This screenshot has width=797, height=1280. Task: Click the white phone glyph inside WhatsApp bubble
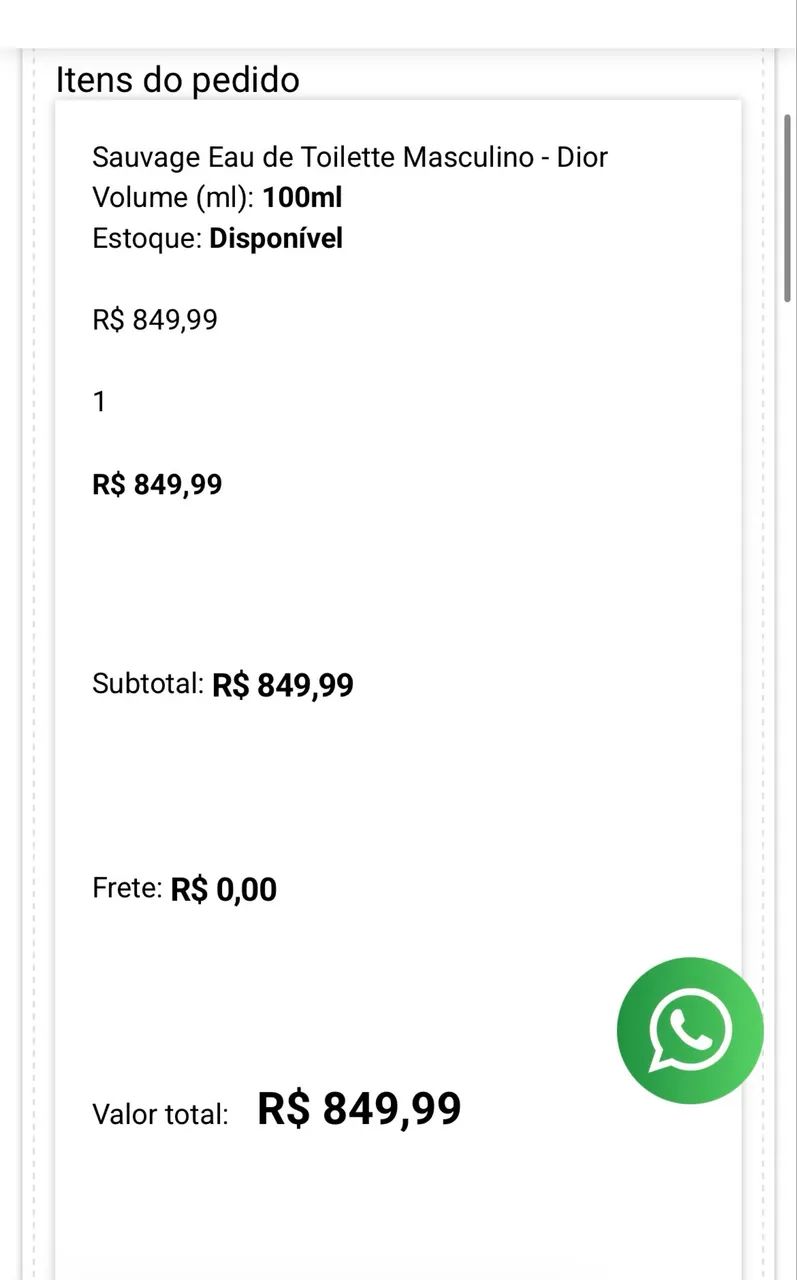coord(690,1030)
